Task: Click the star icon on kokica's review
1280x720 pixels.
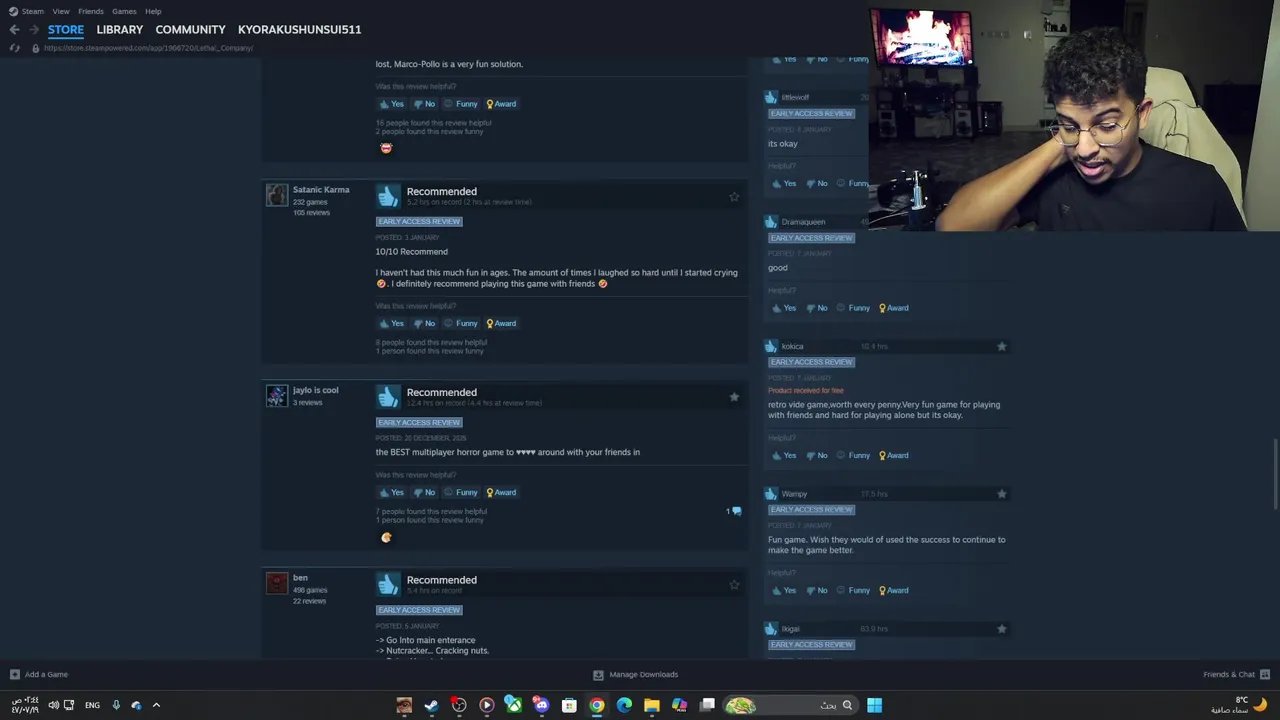Action: [x=1001, y=347]
